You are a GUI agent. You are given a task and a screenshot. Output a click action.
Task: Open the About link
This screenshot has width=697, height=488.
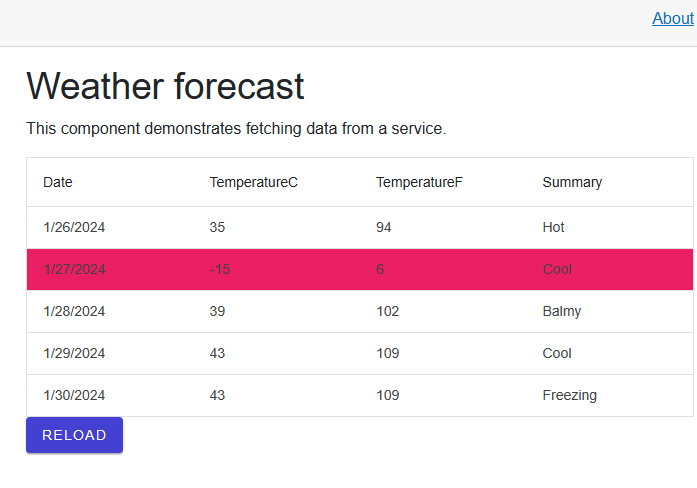(x=673, y=19)
